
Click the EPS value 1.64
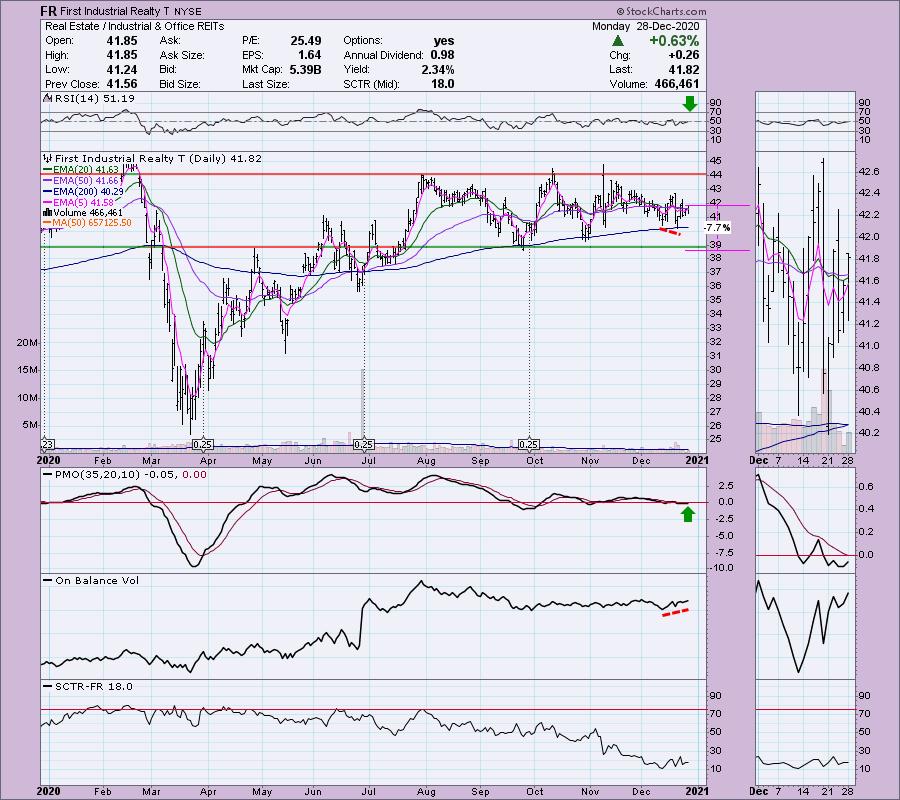(x=309, y=55)
